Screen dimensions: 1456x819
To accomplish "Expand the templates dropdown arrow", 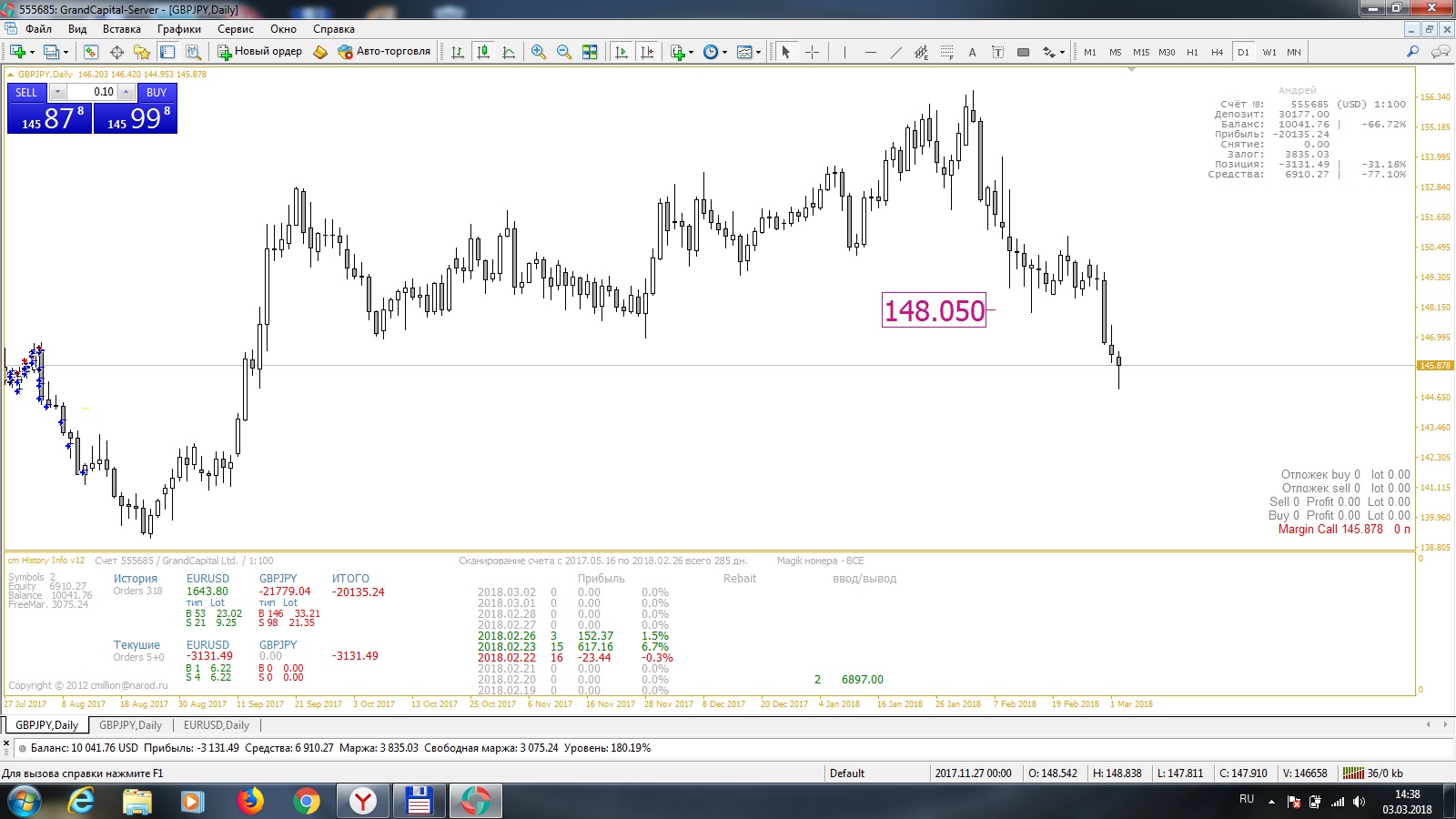I will [x=759, y=52].
